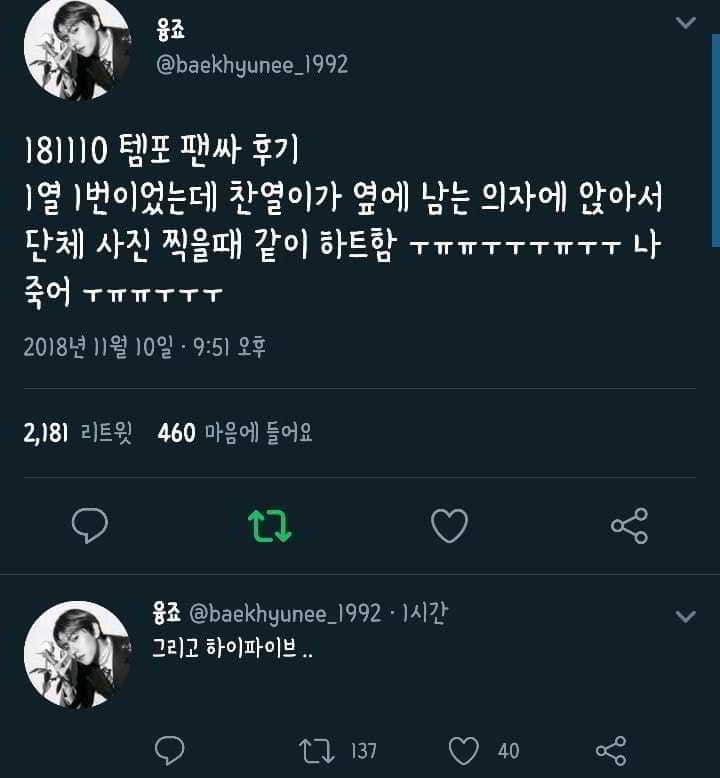View the 2,181 retweets list
Image resolution: width=720 pixels, height=778 pixels.
[x=78, y=433]
